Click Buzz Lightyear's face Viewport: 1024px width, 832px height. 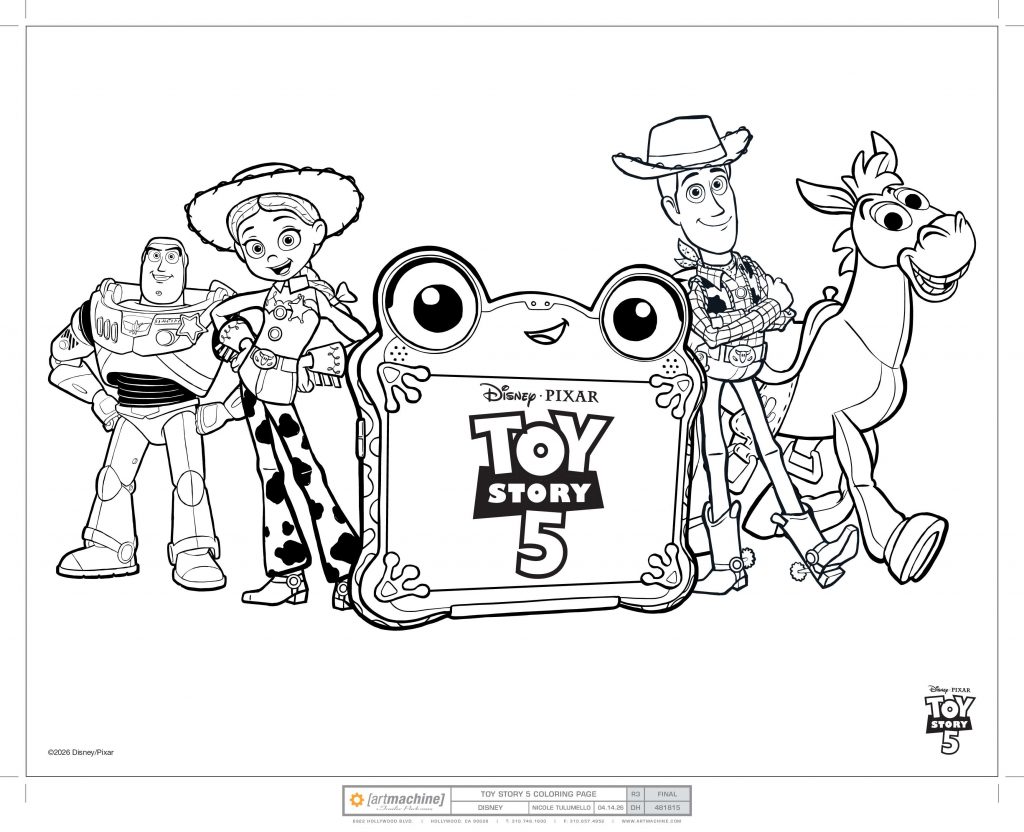click(x=161, y=267)
